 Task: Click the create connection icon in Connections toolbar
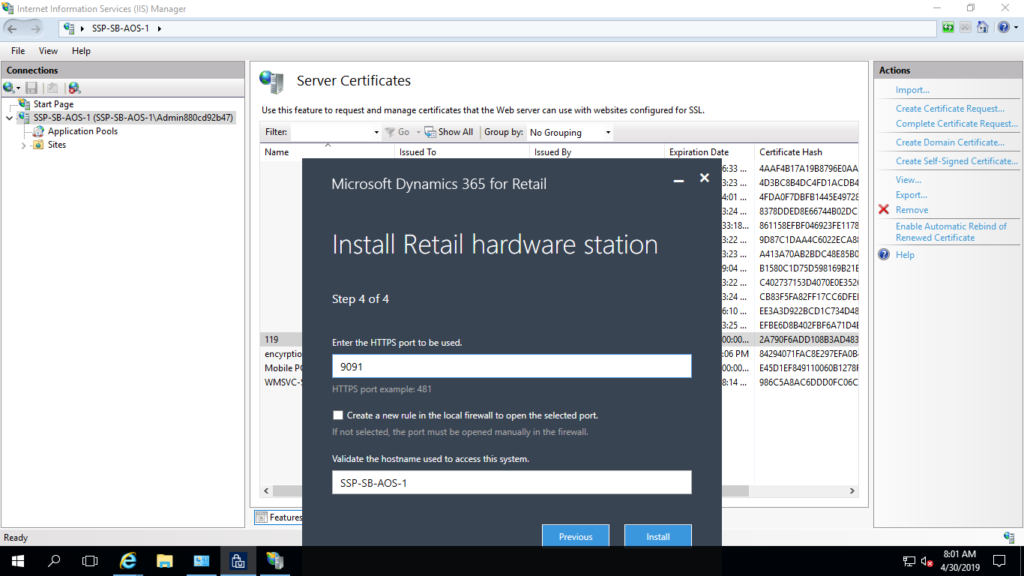point(8,88)
